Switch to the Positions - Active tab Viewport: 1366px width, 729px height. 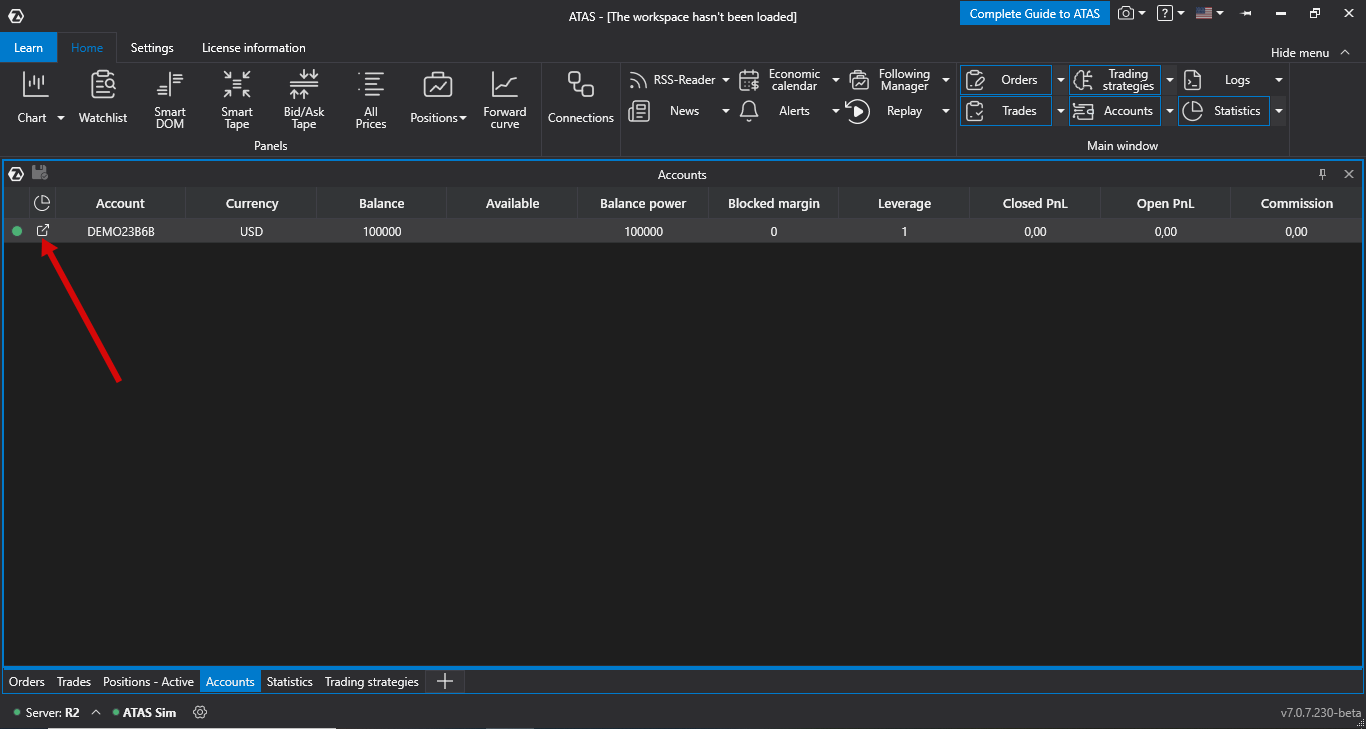point(148,682)
